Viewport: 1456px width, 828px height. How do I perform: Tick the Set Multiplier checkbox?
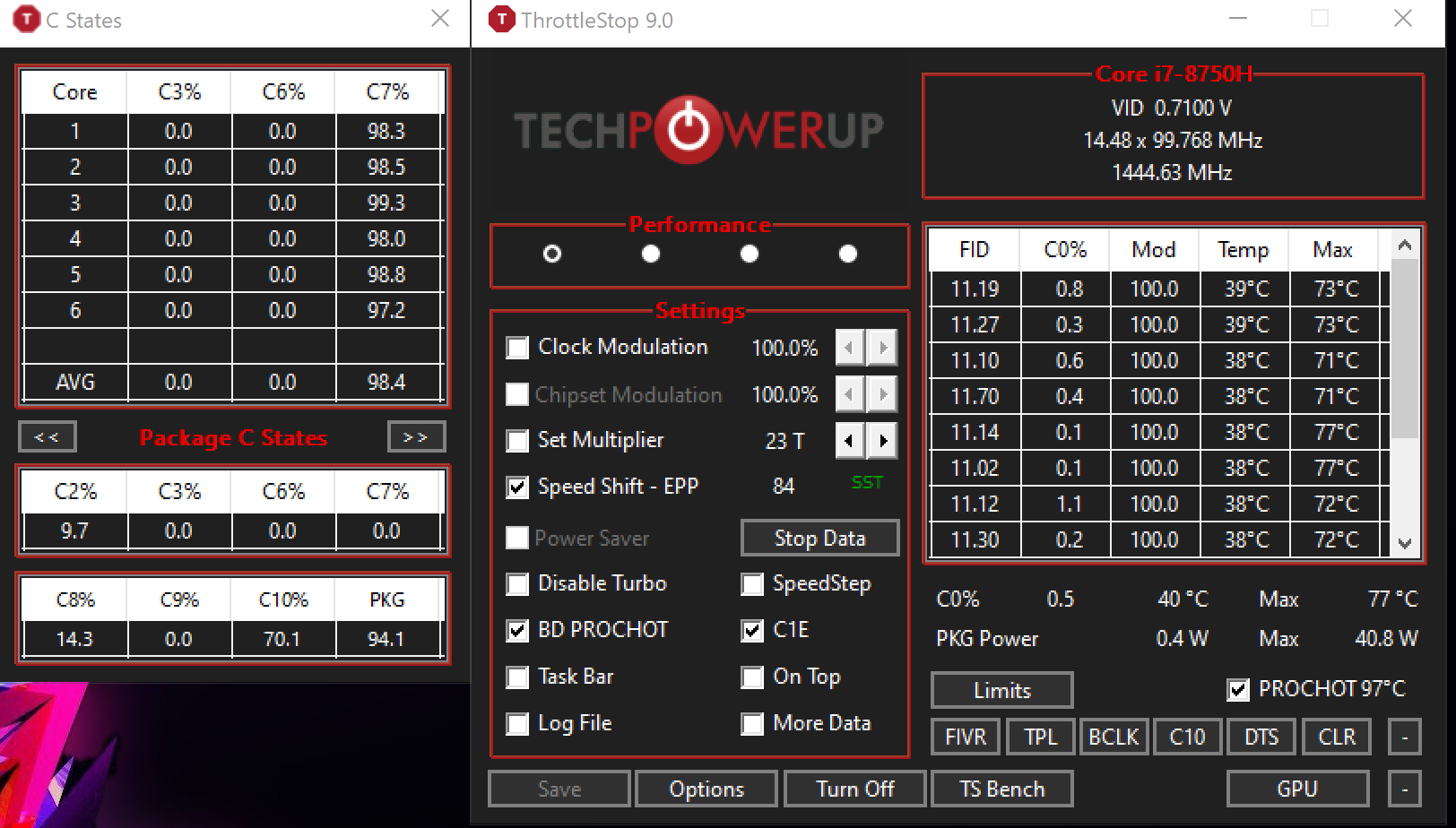pos(517,441)
